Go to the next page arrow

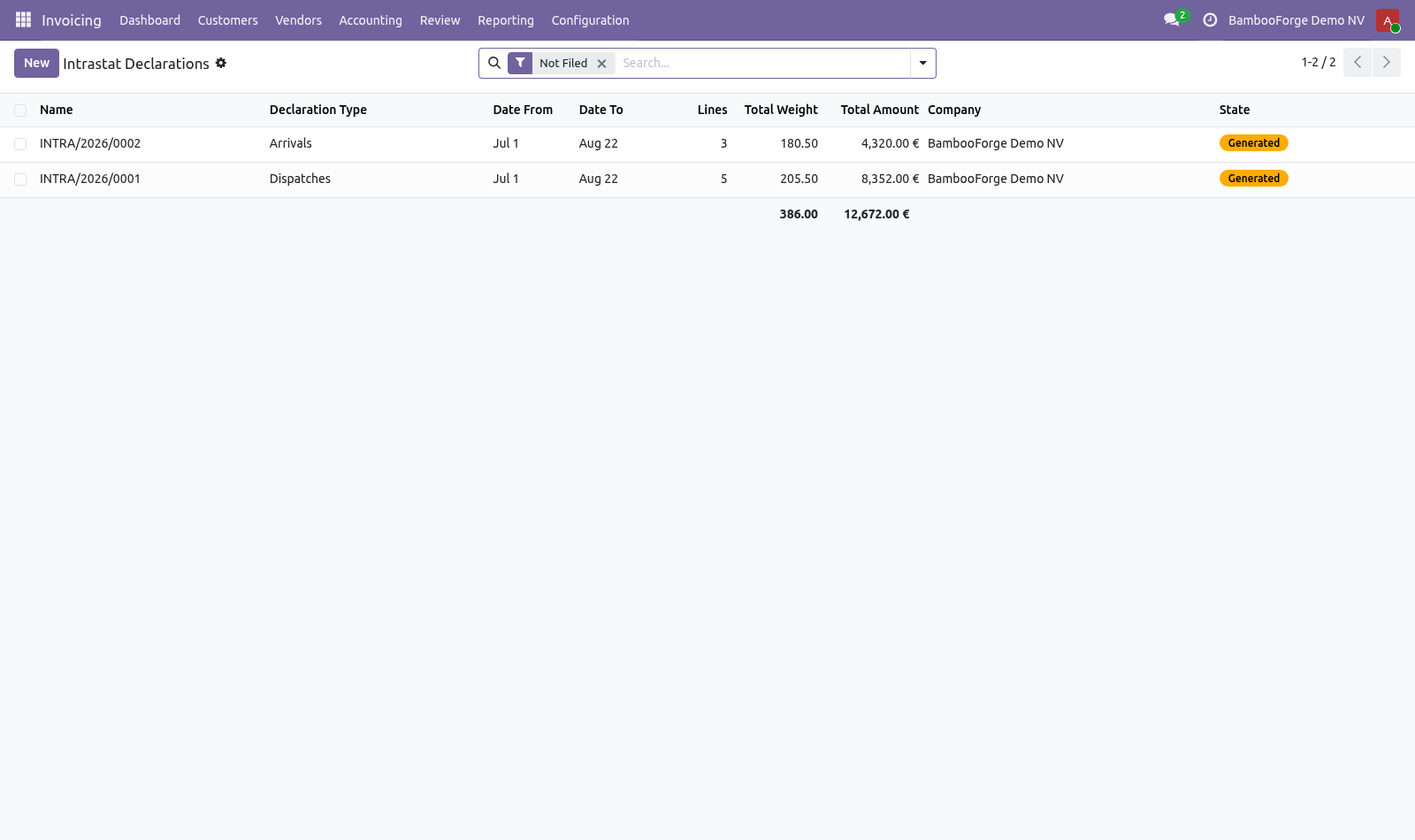pyautogui.click(x=1387, y=62)
